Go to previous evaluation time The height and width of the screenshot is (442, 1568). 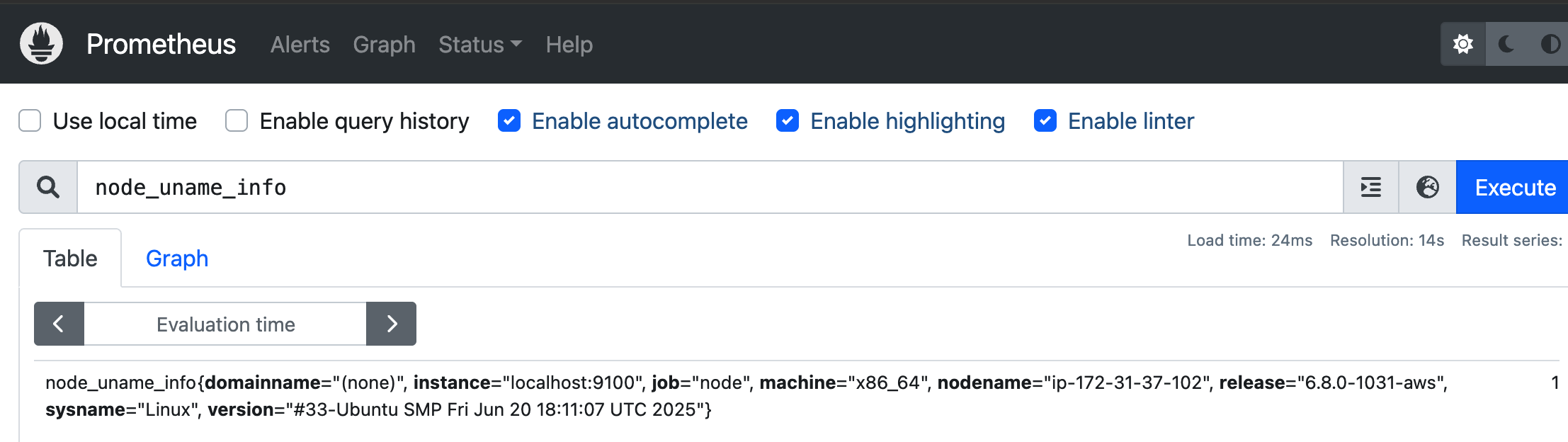[x=59, y=324]
